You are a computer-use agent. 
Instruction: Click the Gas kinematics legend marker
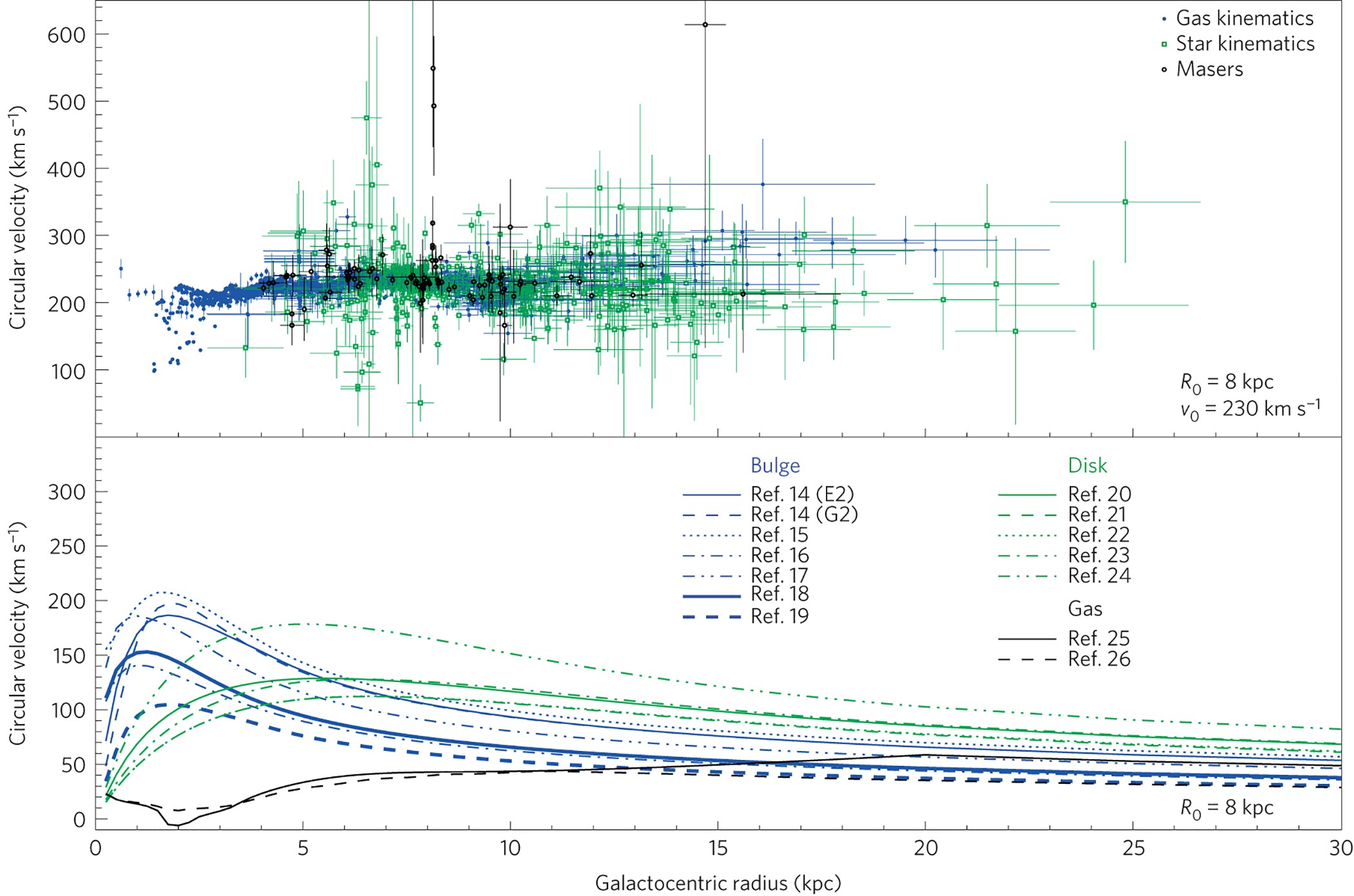click(x=1164, y=19)
